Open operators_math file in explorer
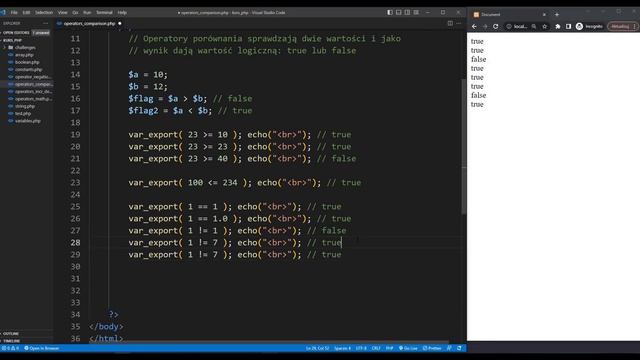This screenshot has width=640, height=360. pos(33,99)
